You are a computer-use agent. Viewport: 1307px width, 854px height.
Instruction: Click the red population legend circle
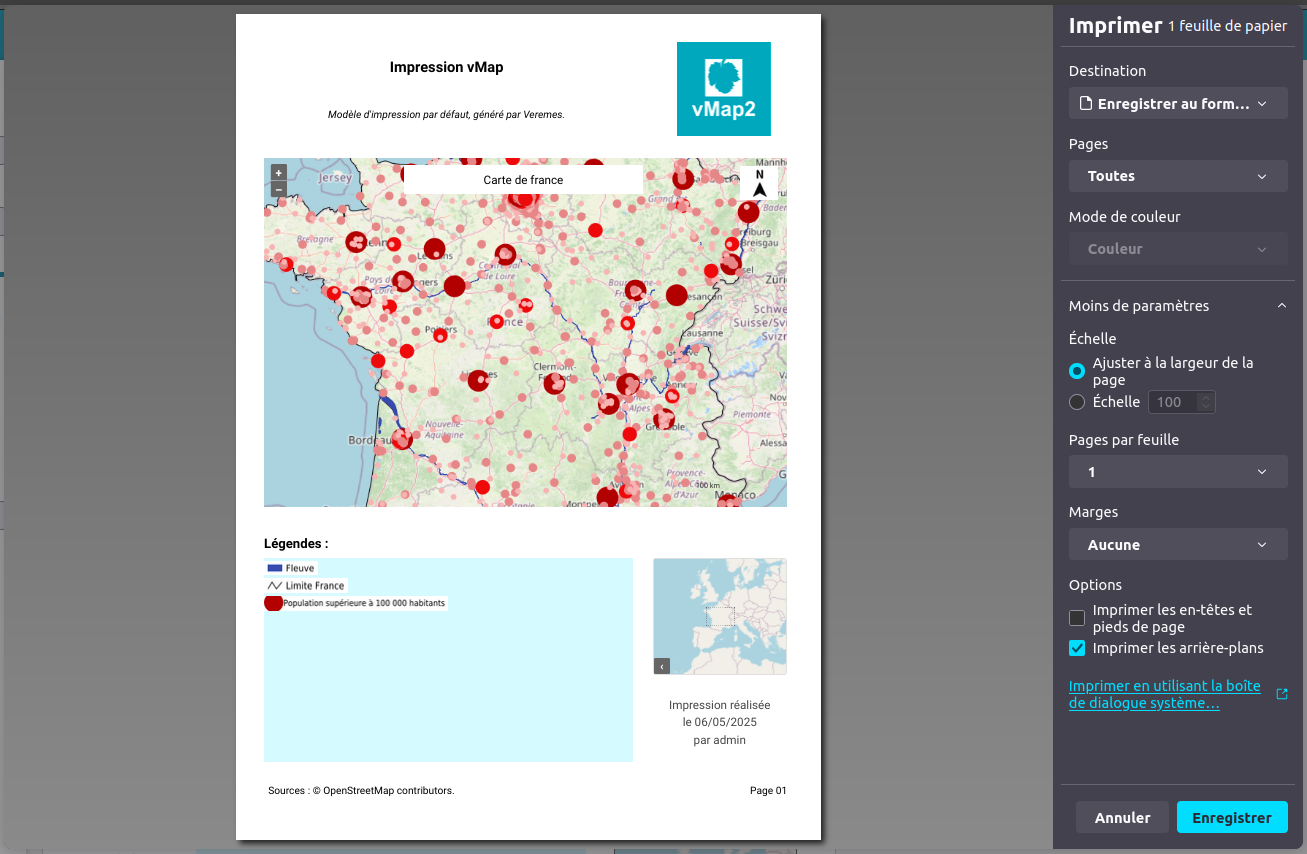273,603
